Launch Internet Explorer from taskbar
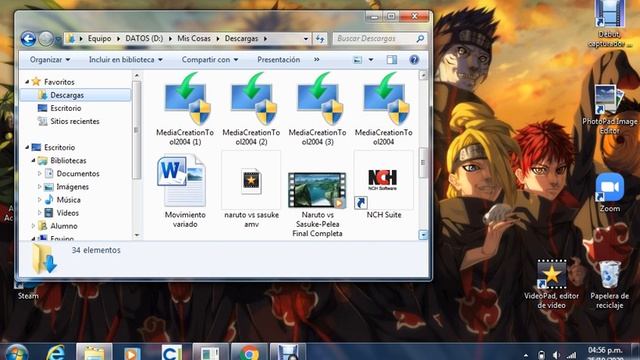 [56, 352]
